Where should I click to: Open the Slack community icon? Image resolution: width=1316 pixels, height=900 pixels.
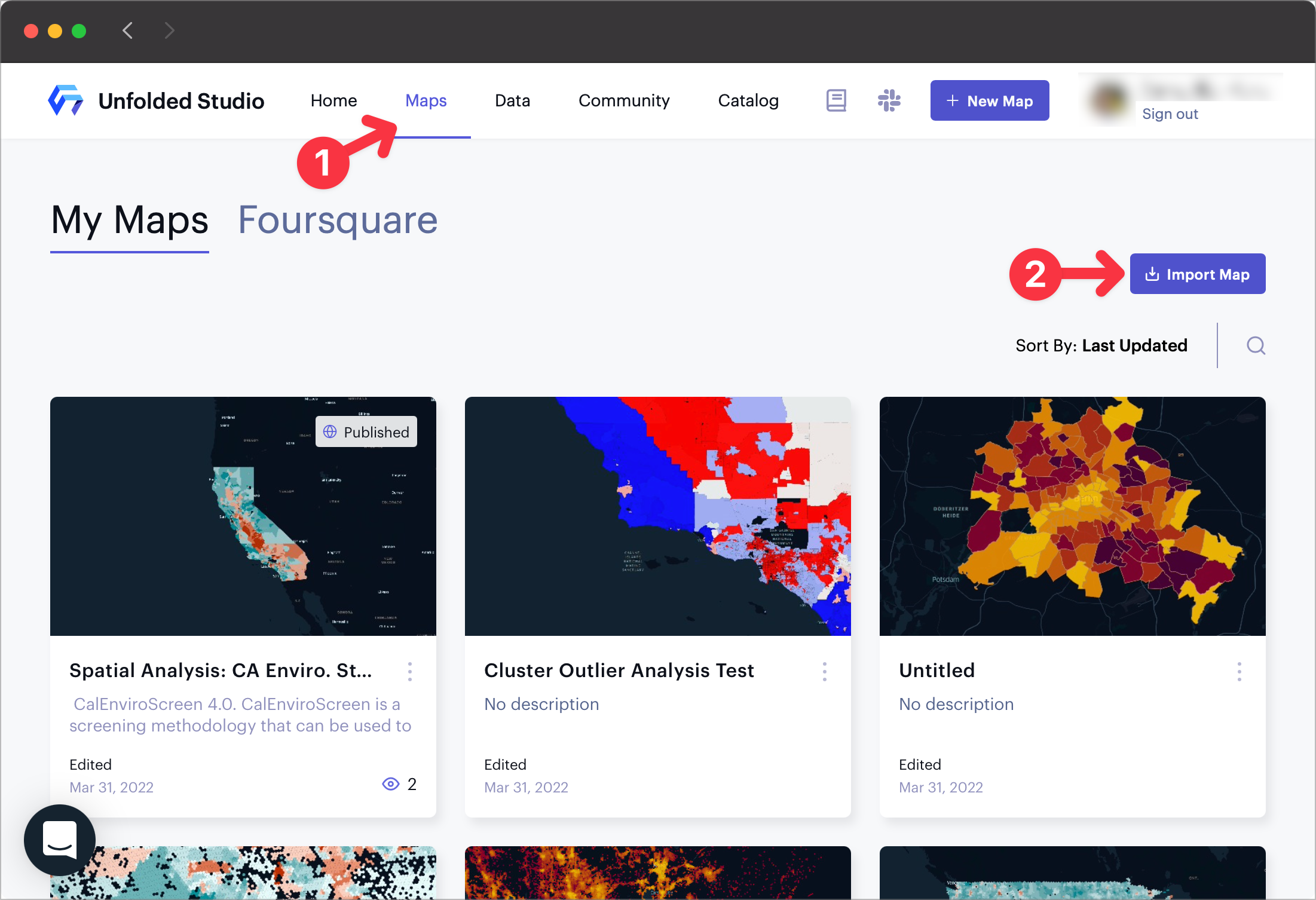tap(889, 100)
